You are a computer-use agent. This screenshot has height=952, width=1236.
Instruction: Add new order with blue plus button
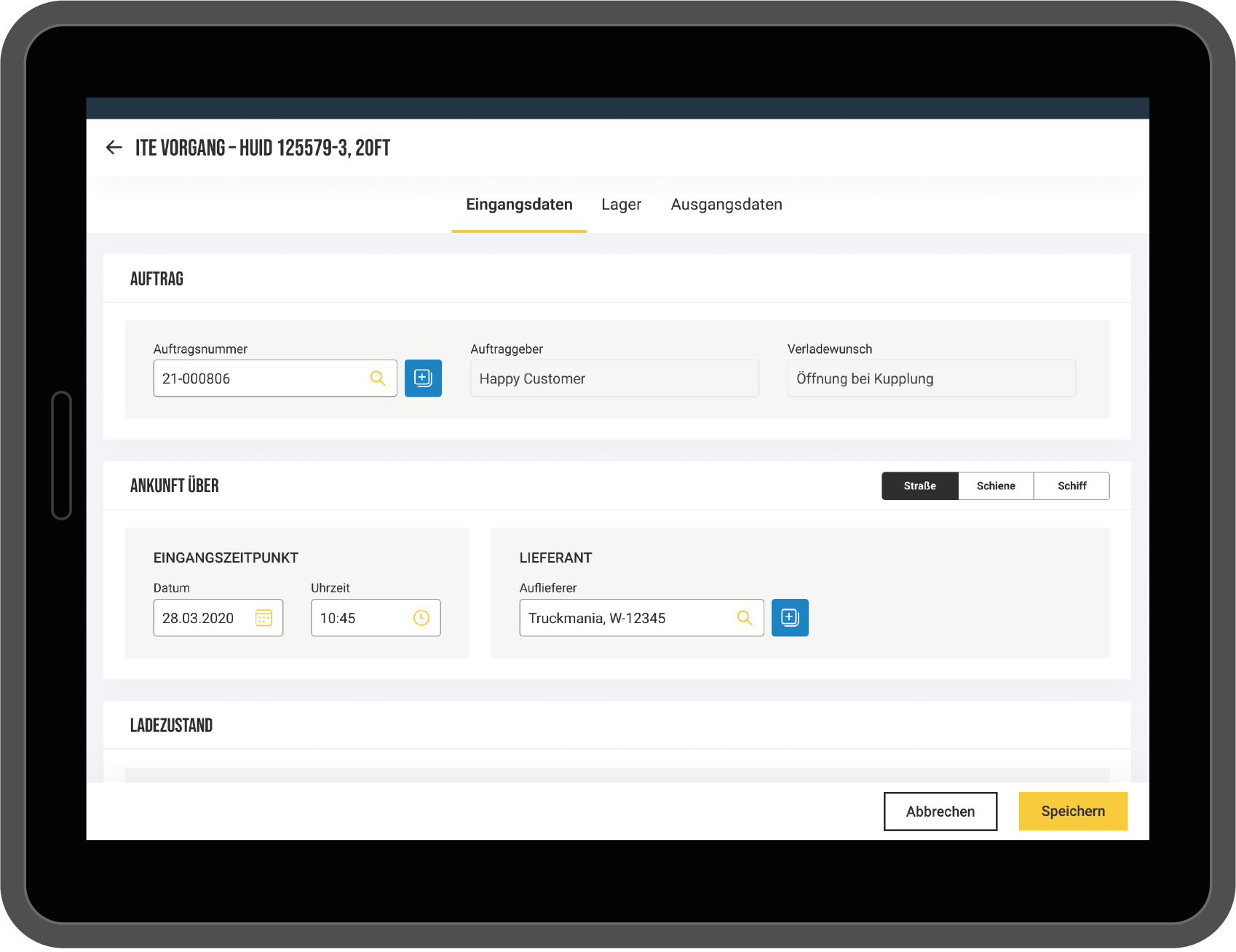pyautogui.click(x=423, y=378)
